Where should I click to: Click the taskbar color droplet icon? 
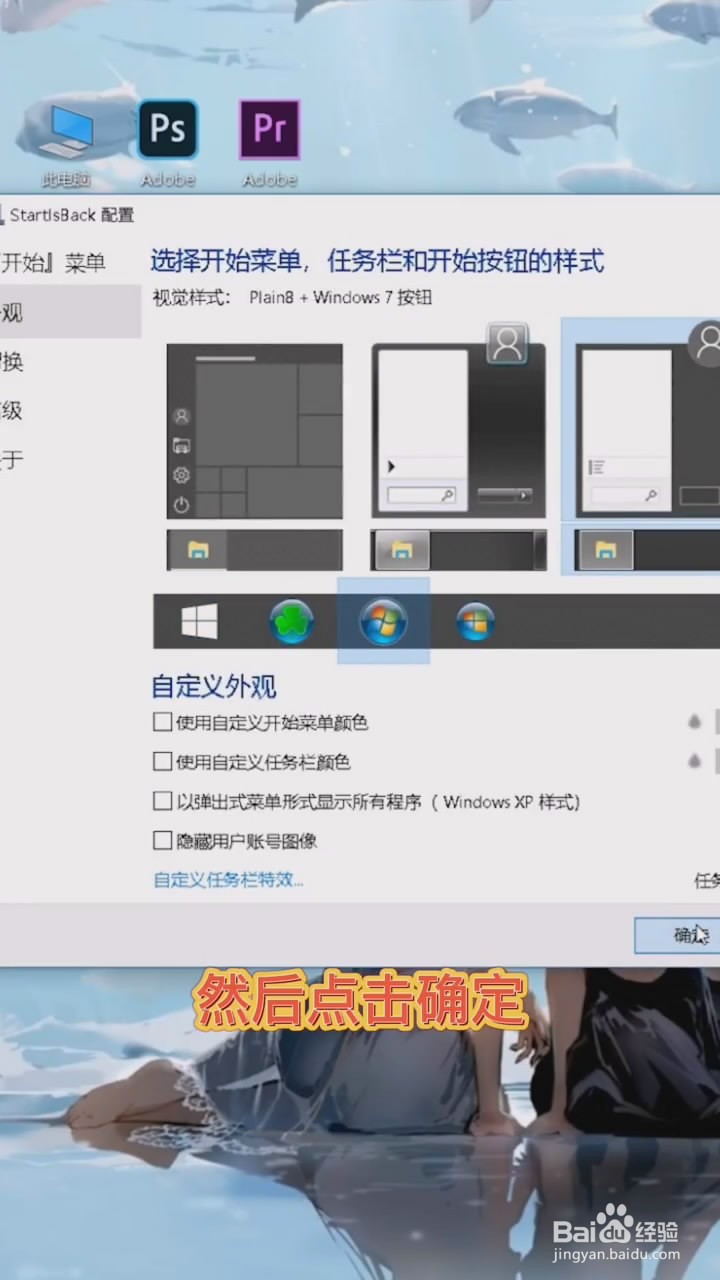[x=694, y=762]
